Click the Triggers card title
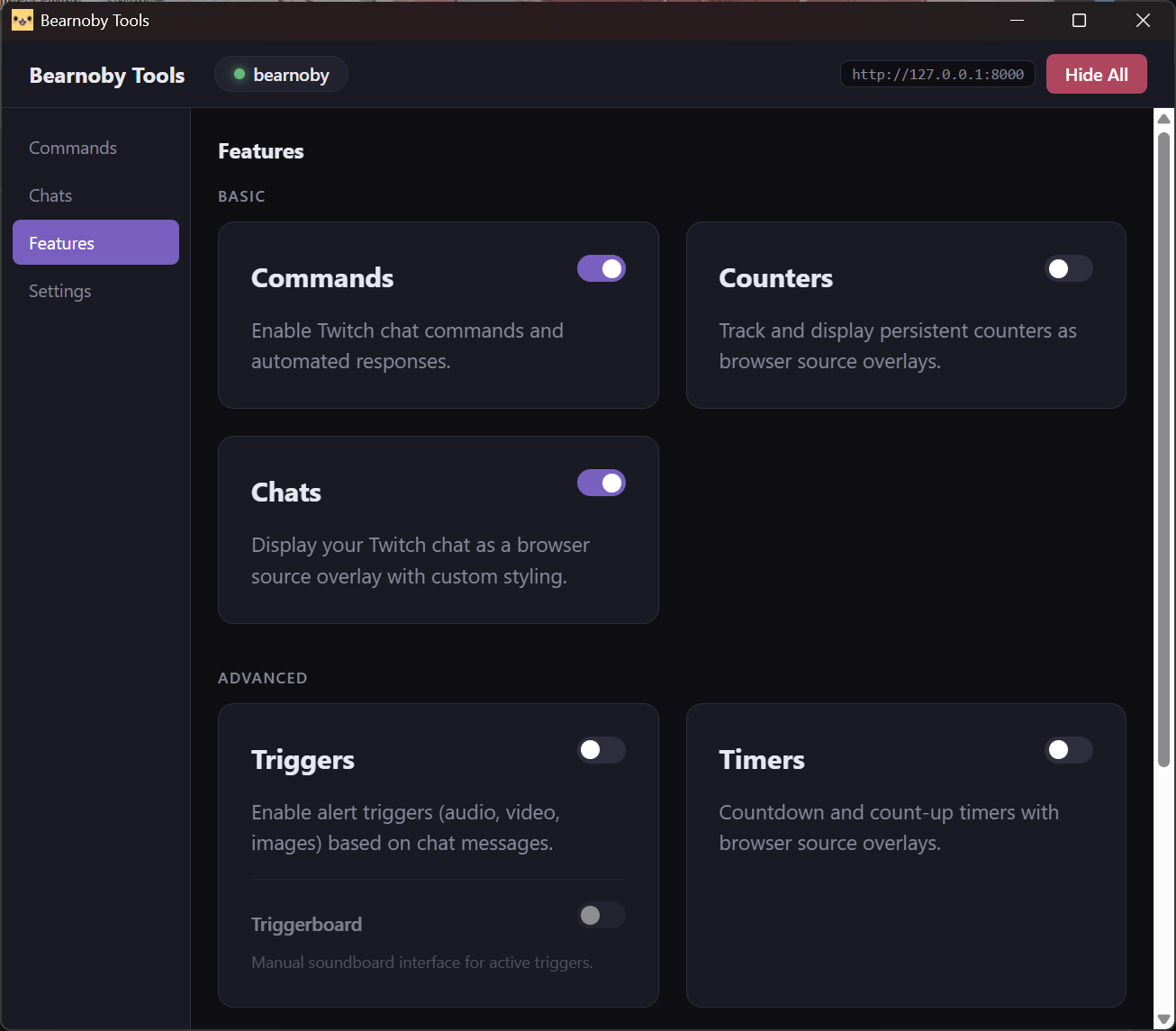This screenshot has height=1031, width=1176. (x=303, y=760)
